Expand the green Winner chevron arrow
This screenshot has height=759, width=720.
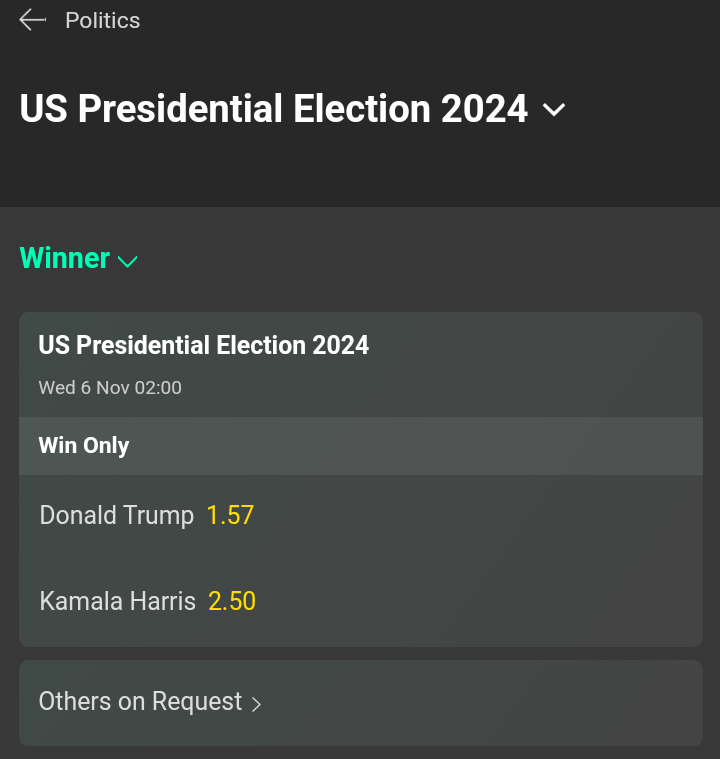tap(127, 262)
